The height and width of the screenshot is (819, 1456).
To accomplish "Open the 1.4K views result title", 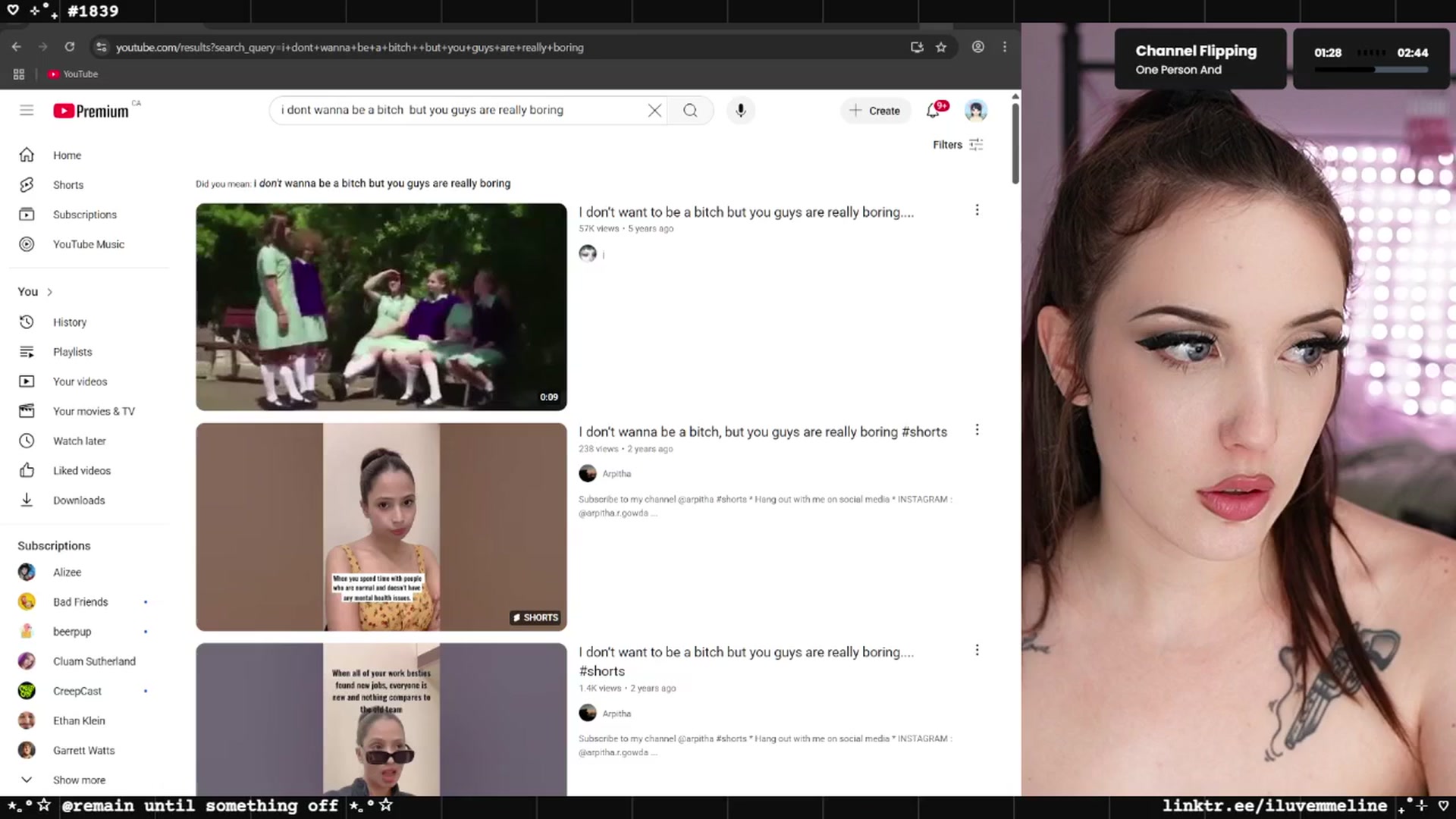I will click(746, 661).
